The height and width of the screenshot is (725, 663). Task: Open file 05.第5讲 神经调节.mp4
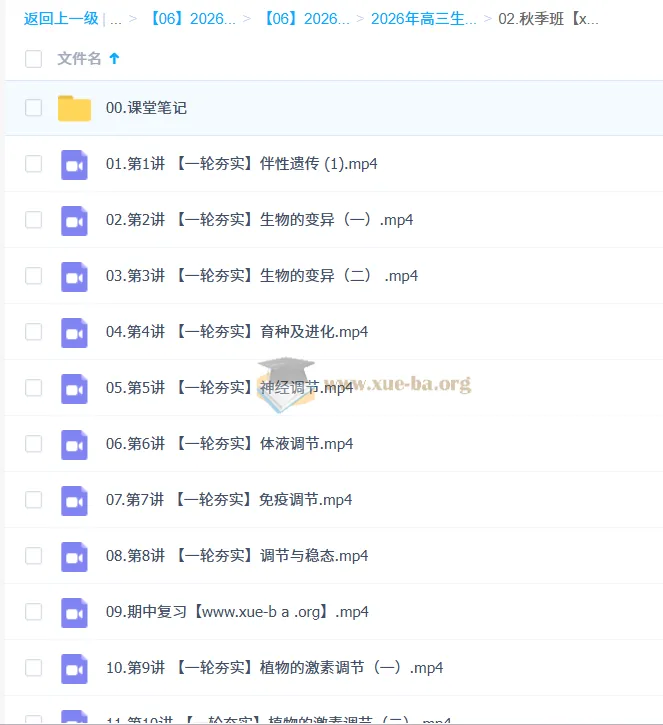[x=229, y=388]
